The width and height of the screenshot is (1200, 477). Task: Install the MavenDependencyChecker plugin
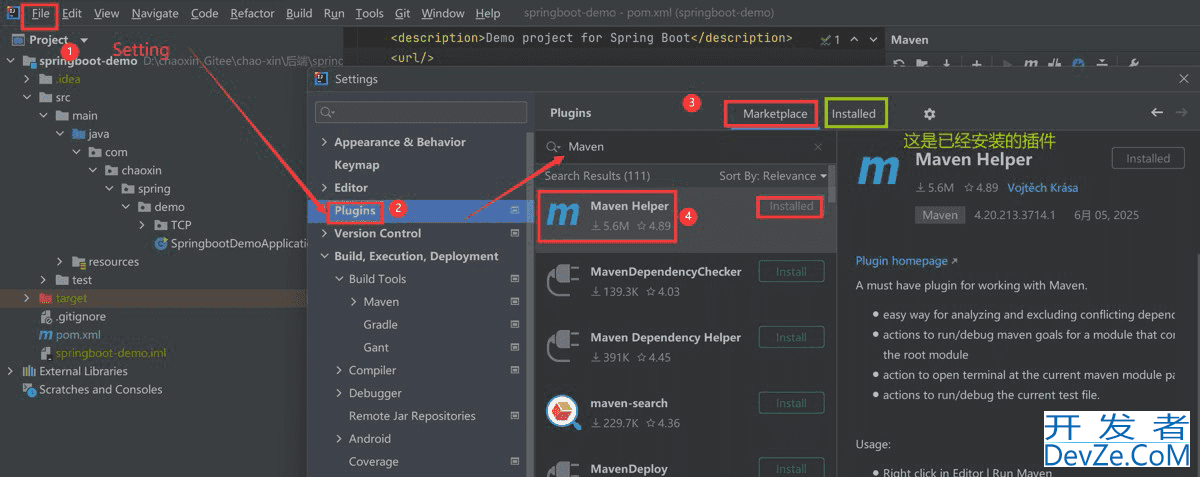pyautogui.click(x=791, y=271)
